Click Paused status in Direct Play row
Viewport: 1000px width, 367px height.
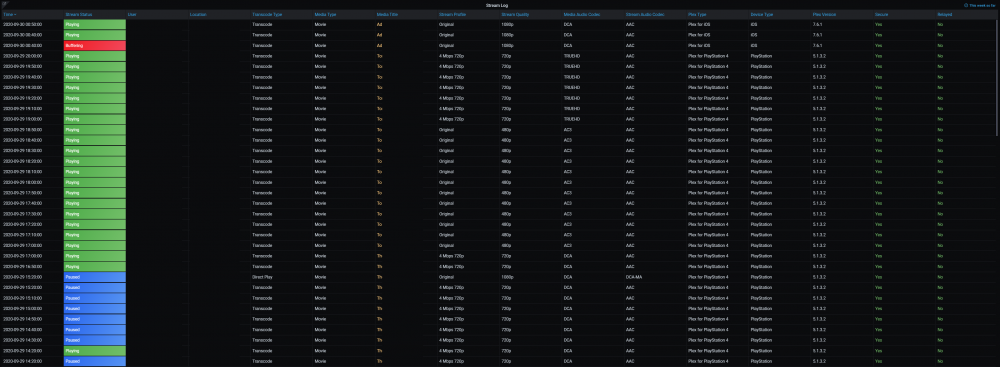click(x=94, y=277)
